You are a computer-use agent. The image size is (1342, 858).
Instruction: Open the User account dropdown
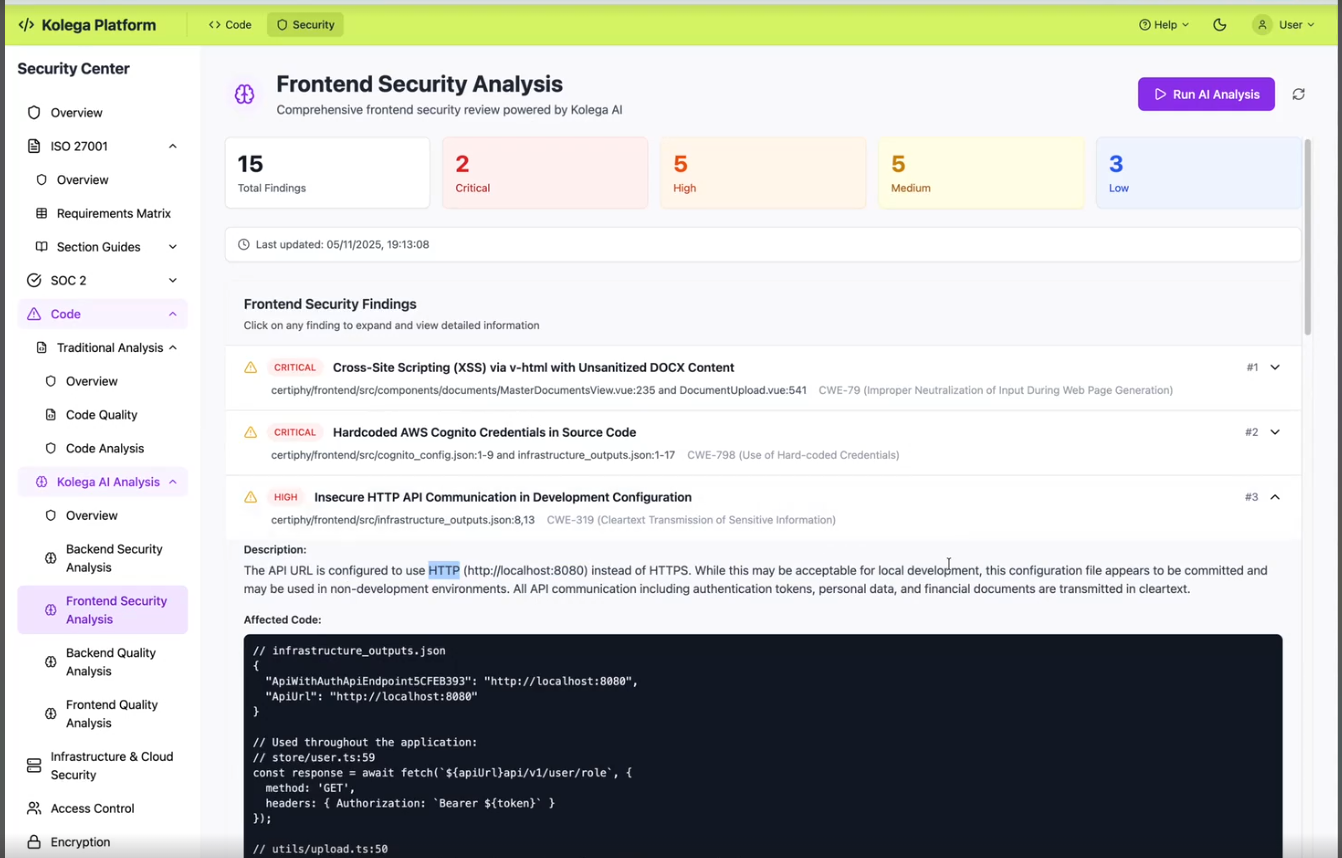coord(1285,24)
